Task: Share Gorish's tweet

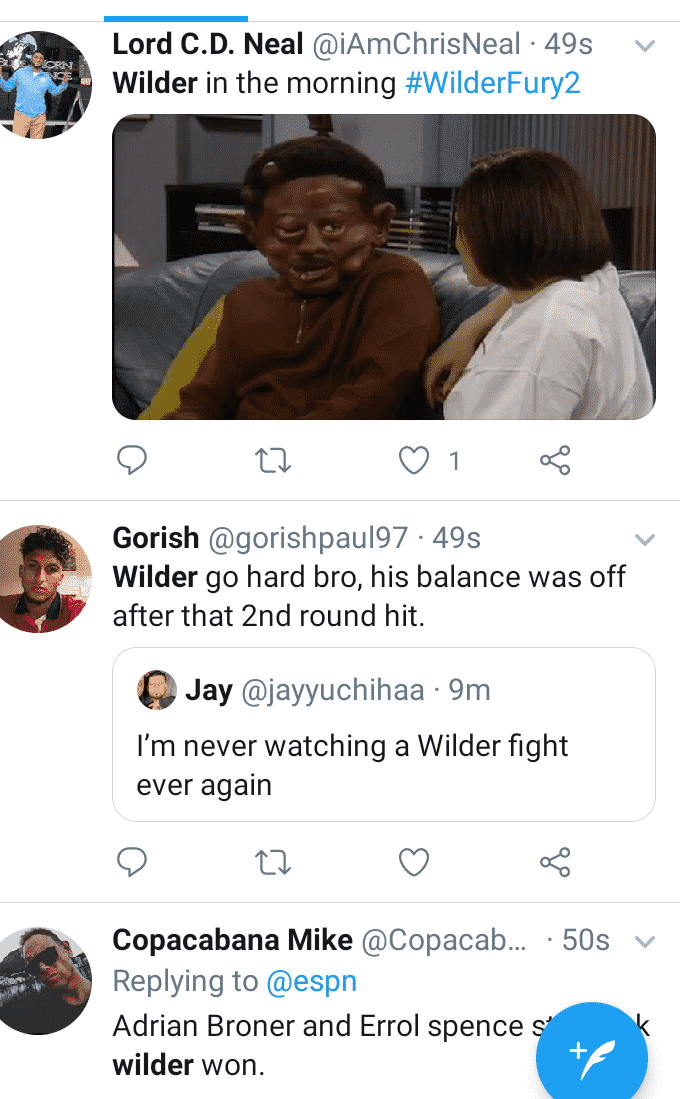Action: click(x=555, y=861)
